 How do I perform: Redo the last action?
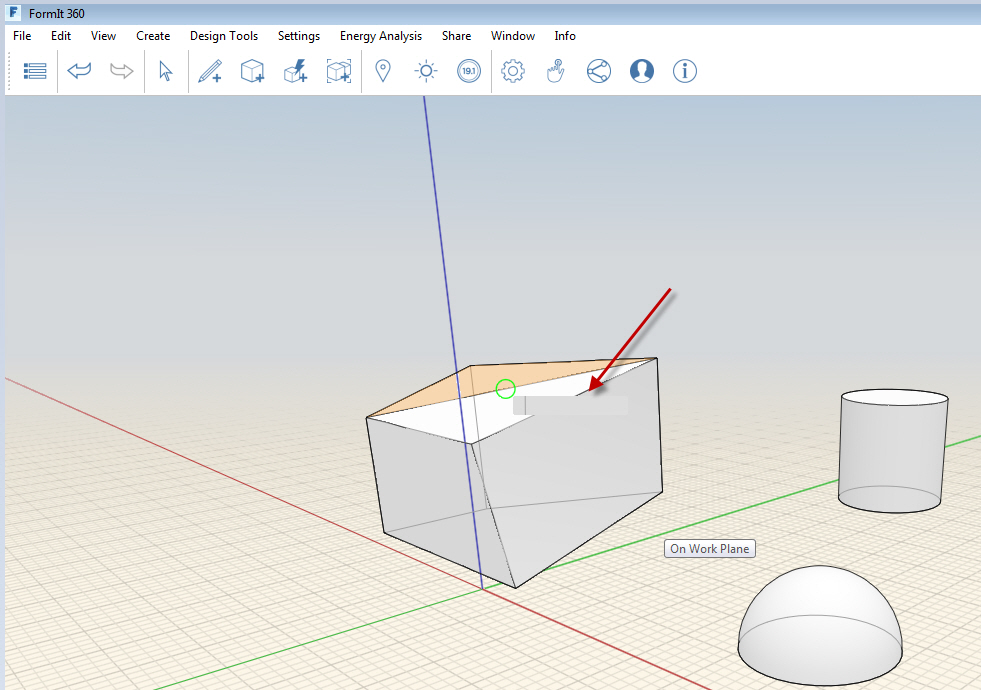(x=121, y=71)
